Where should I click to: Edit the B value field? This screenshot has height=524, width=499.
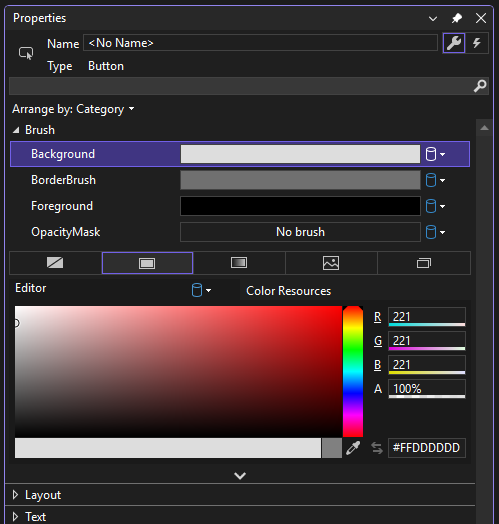[427, 365]
